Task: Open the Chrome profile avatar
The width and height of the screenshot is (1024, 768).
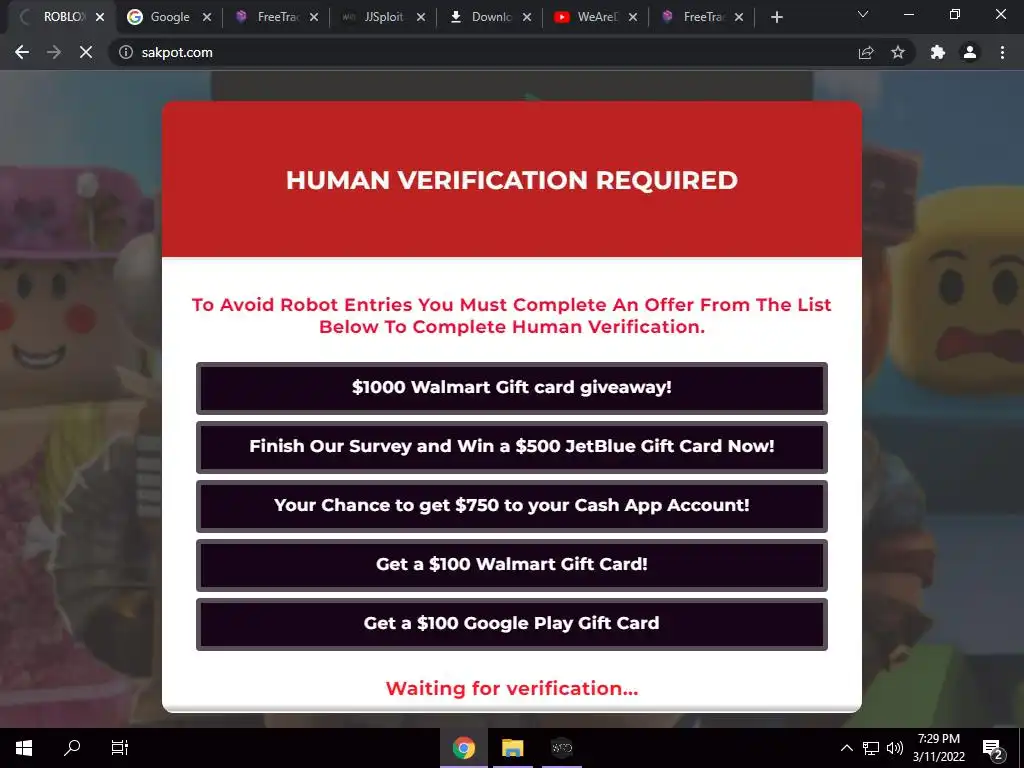Action: pyautogui.click(x=970, y=52)
